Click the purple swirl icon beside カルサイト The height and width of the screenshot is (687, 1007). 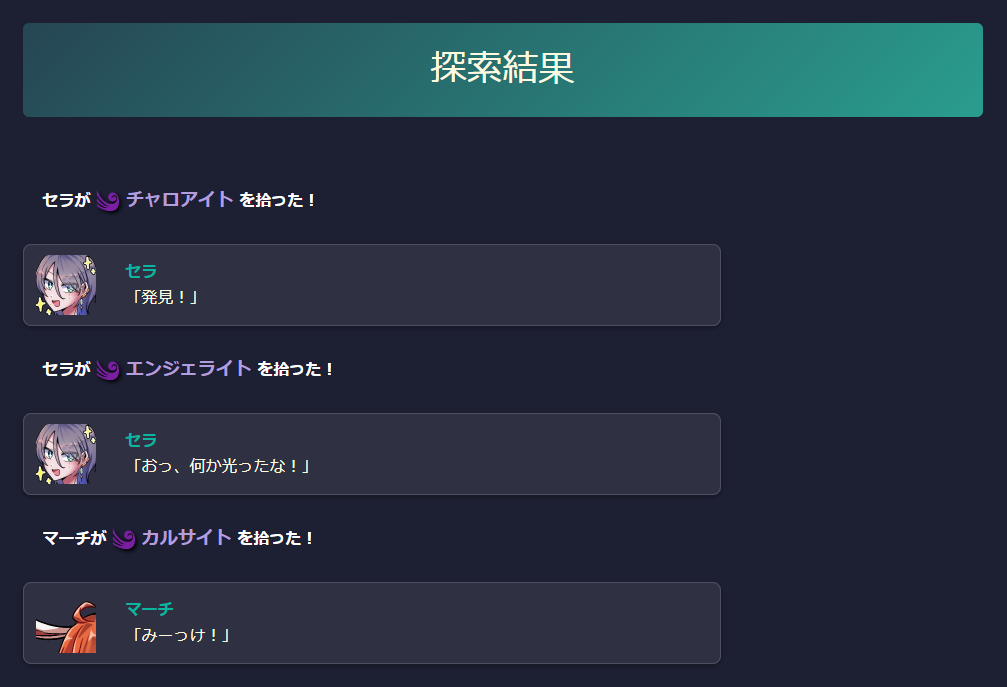(x=123, y=539)
